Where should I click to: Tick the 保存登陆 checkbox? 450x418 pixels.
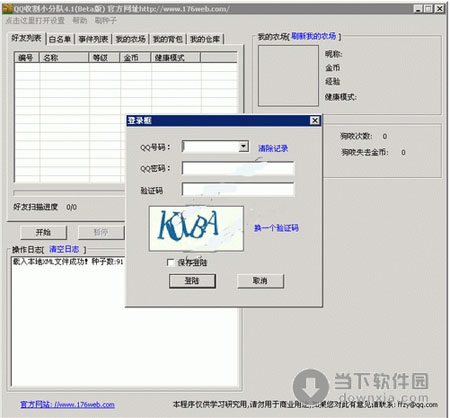[170, 263]
